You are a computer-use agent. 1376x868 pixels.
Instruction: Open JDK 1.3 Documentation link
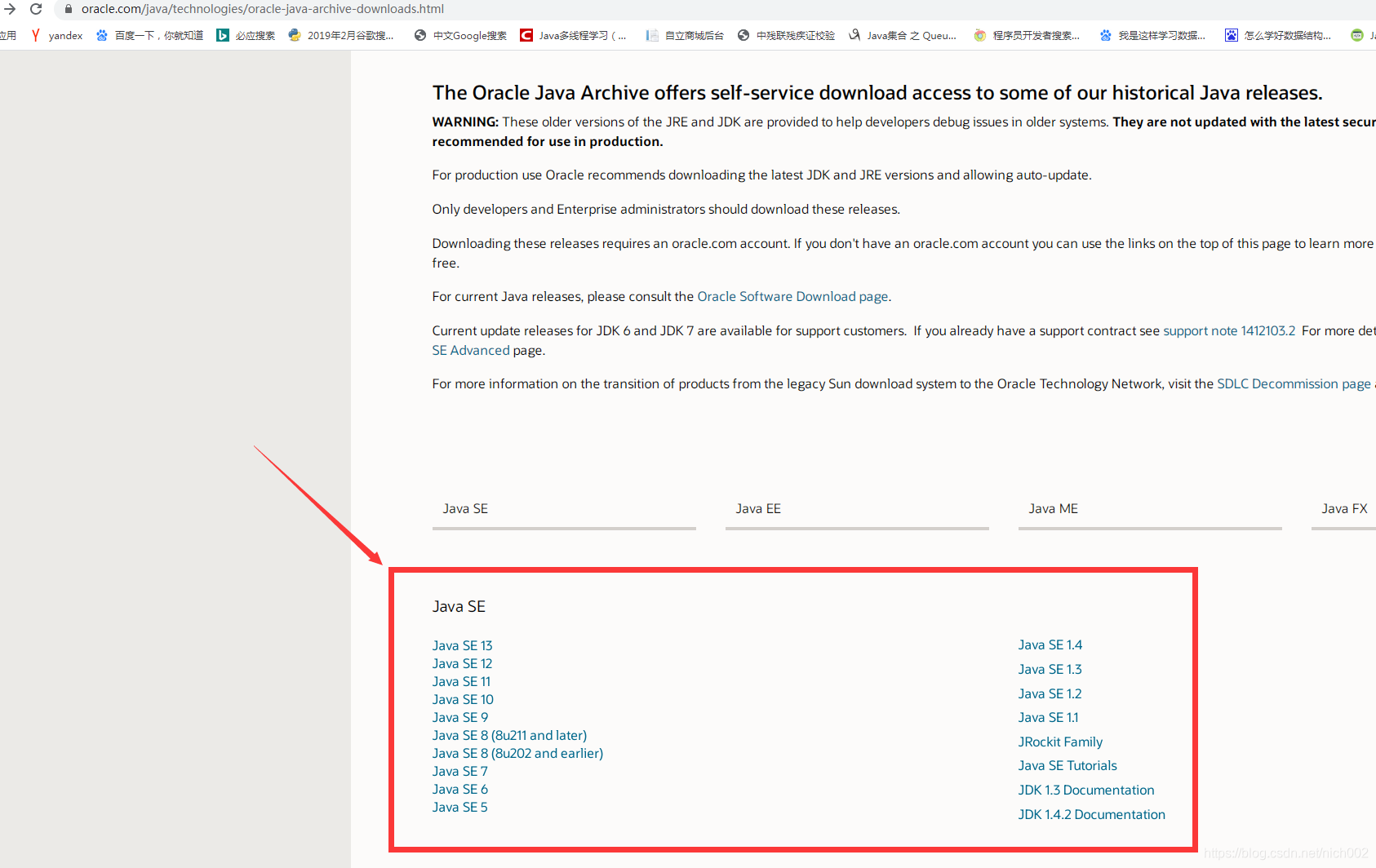point(1086,790)
